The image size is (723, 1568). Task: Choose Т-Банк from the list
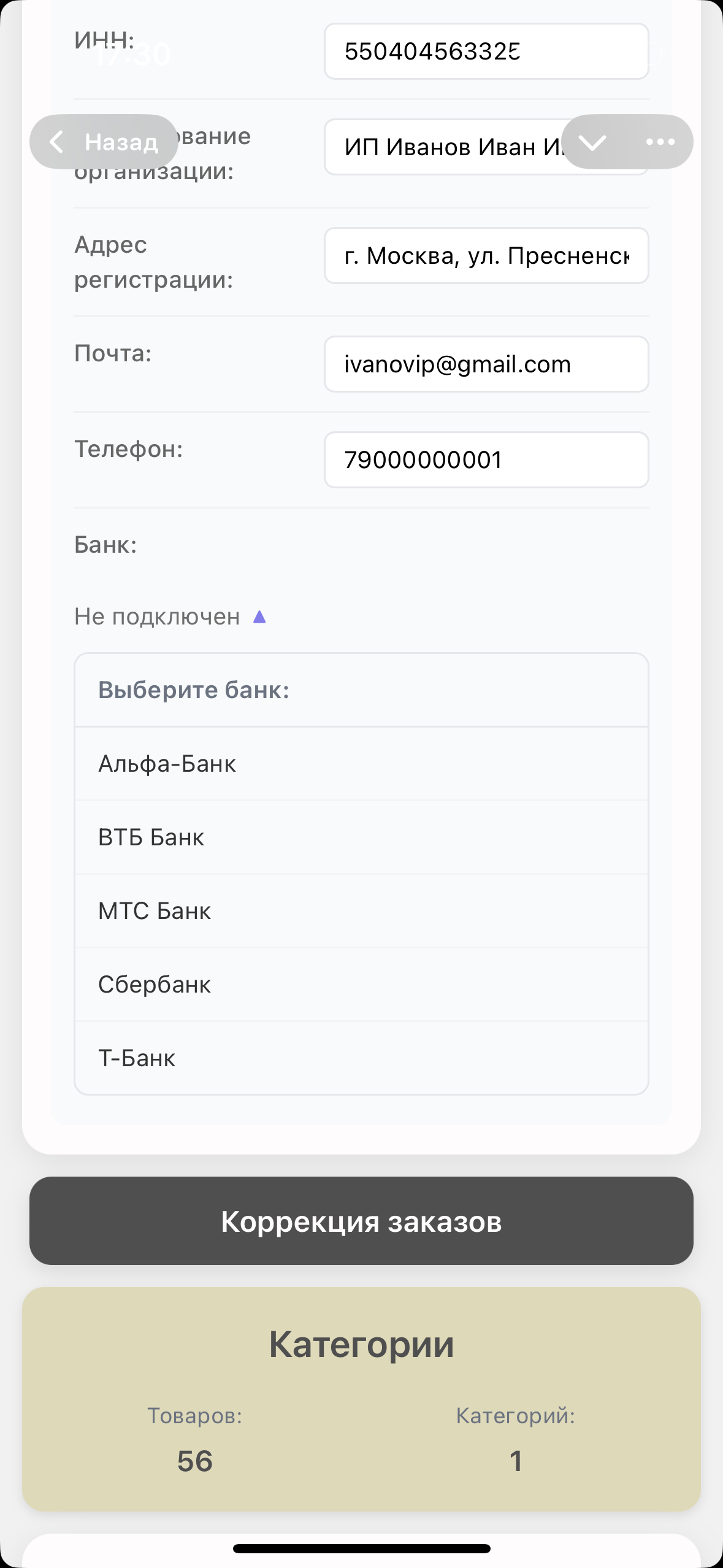[x=361, y=1058]
